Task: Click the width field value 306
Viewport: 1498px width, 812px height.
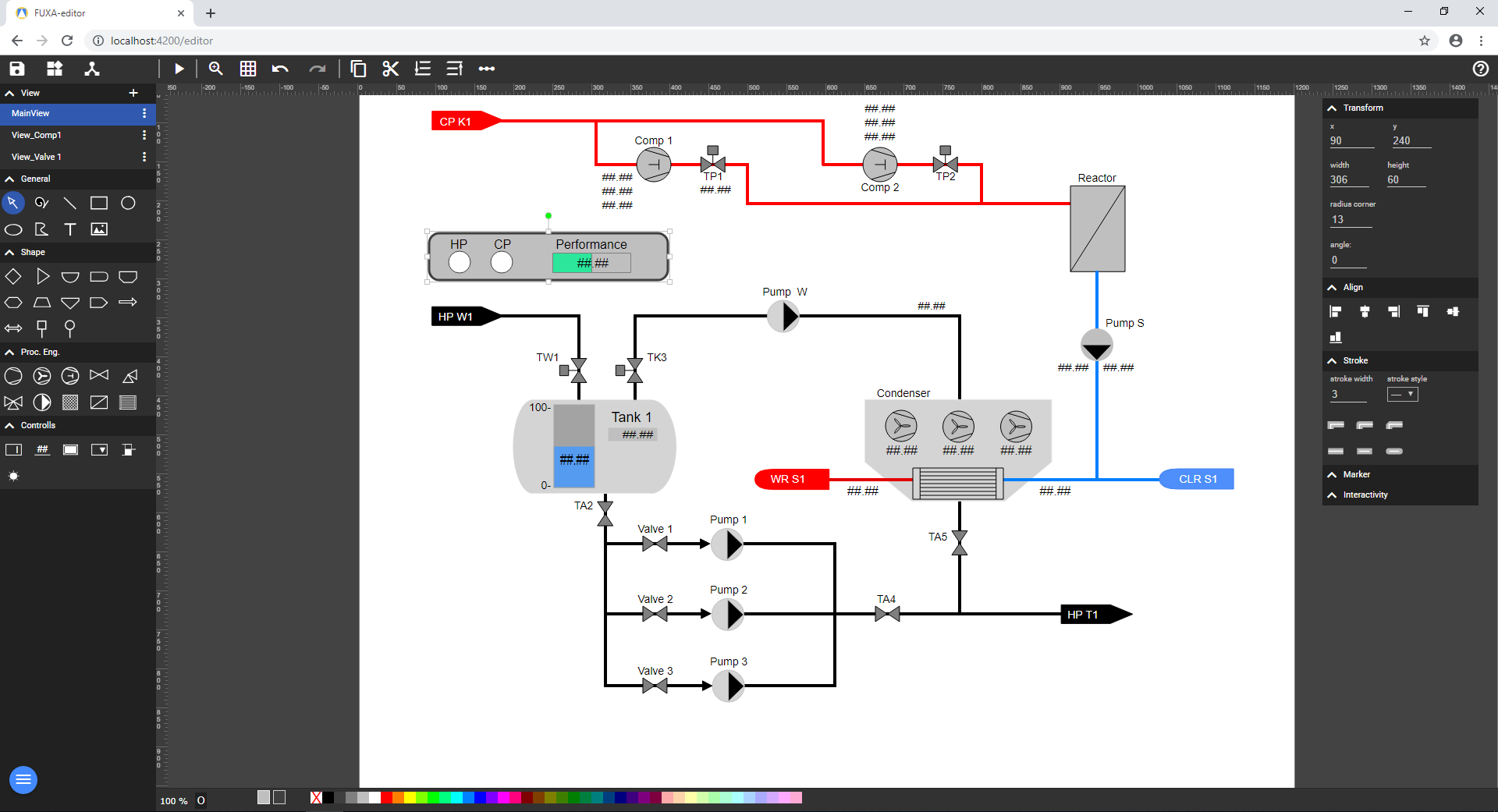Action: pos(1350,179)
